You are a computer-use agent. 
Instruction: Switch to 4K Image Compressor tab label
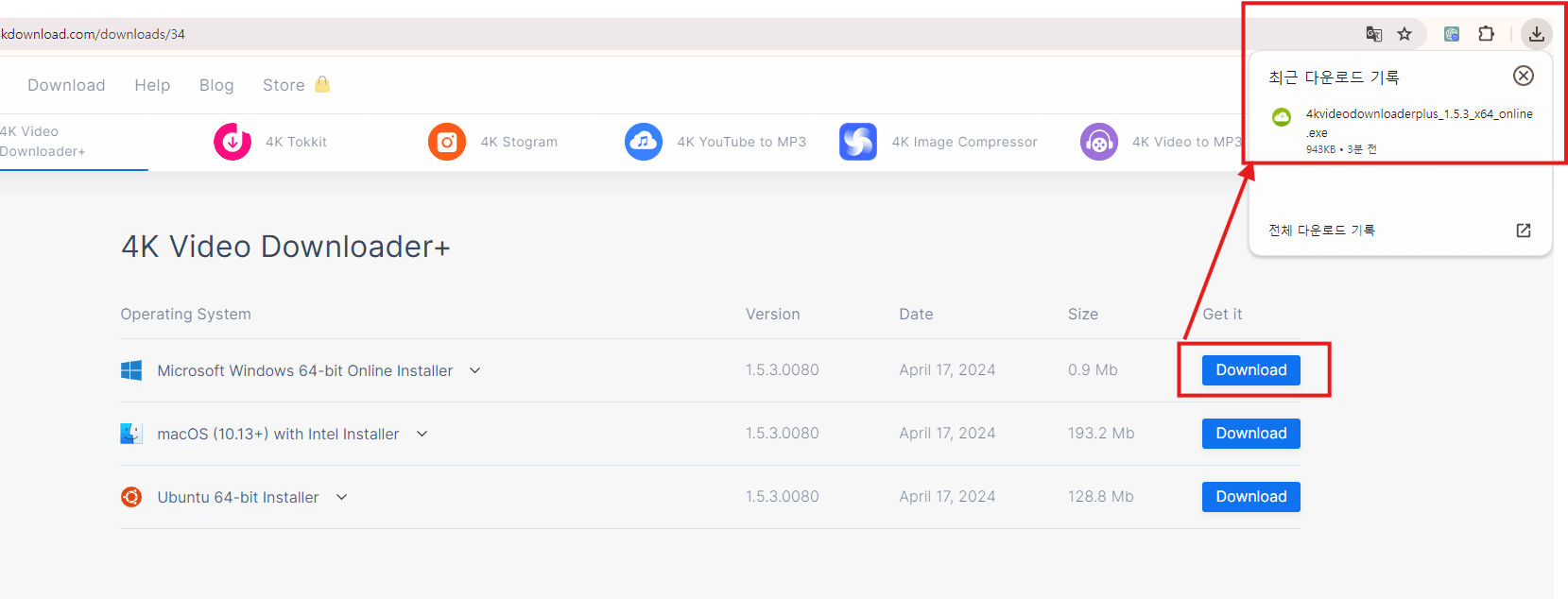(x=964, y=142)
